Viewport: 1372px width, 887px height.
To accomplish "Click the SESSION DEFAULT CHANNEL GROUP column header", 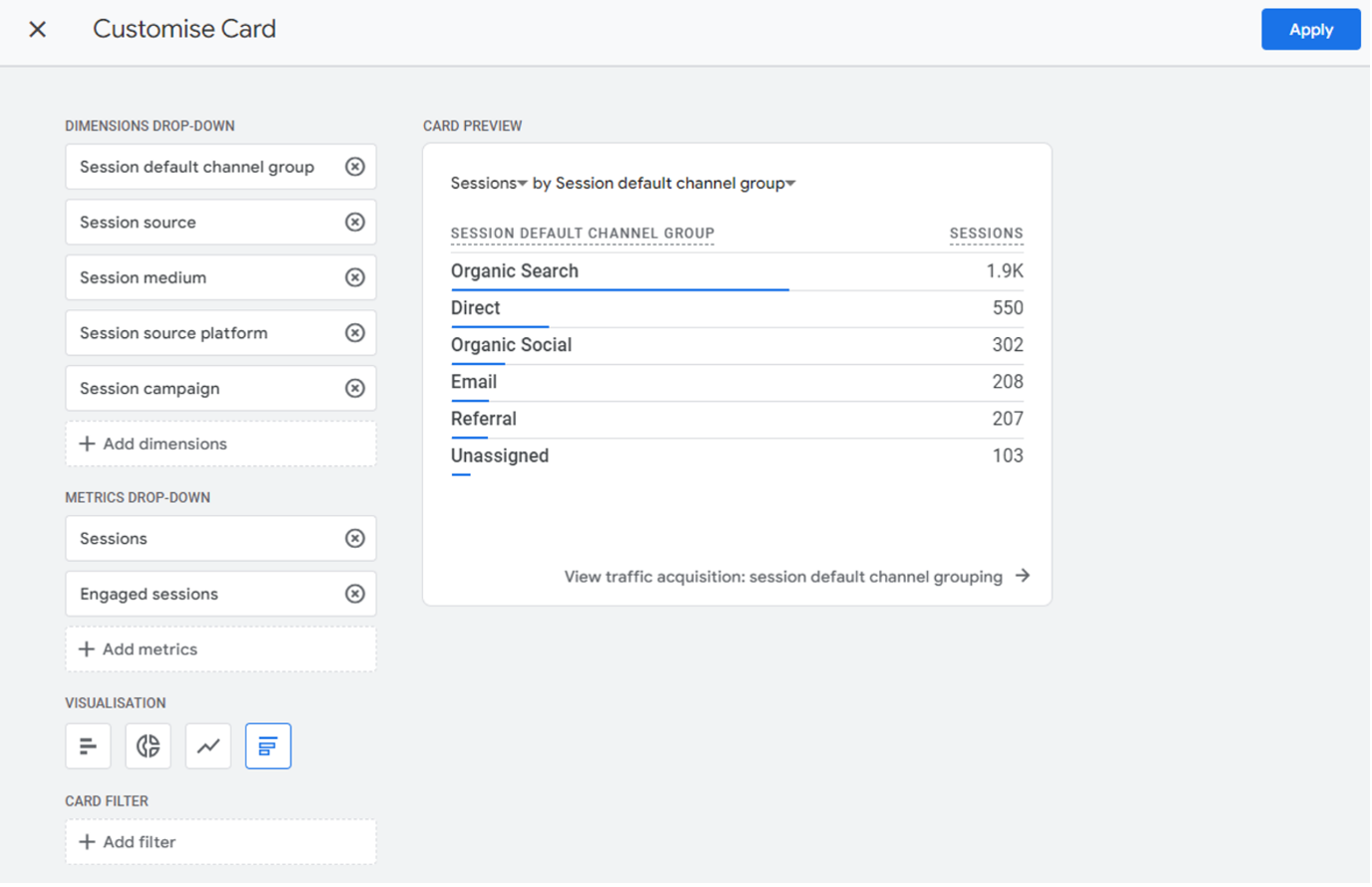I will click(x=583, y=233).
